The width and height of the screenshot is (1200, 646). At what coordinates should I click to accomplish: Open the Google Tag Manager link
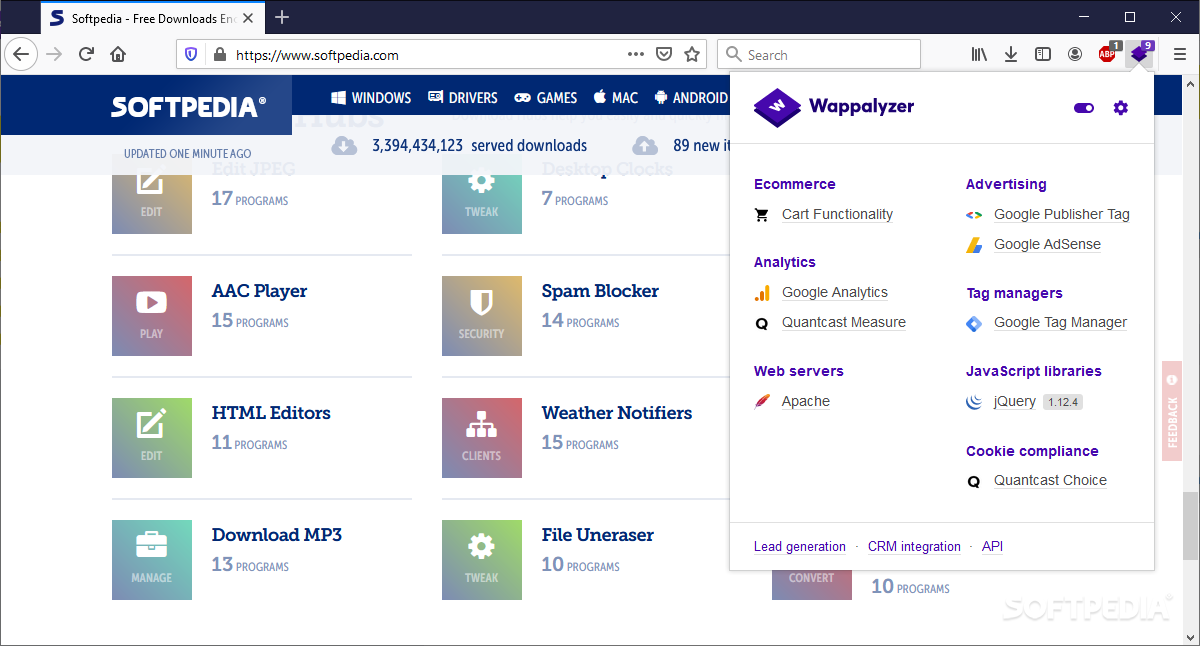(1060, 322)
